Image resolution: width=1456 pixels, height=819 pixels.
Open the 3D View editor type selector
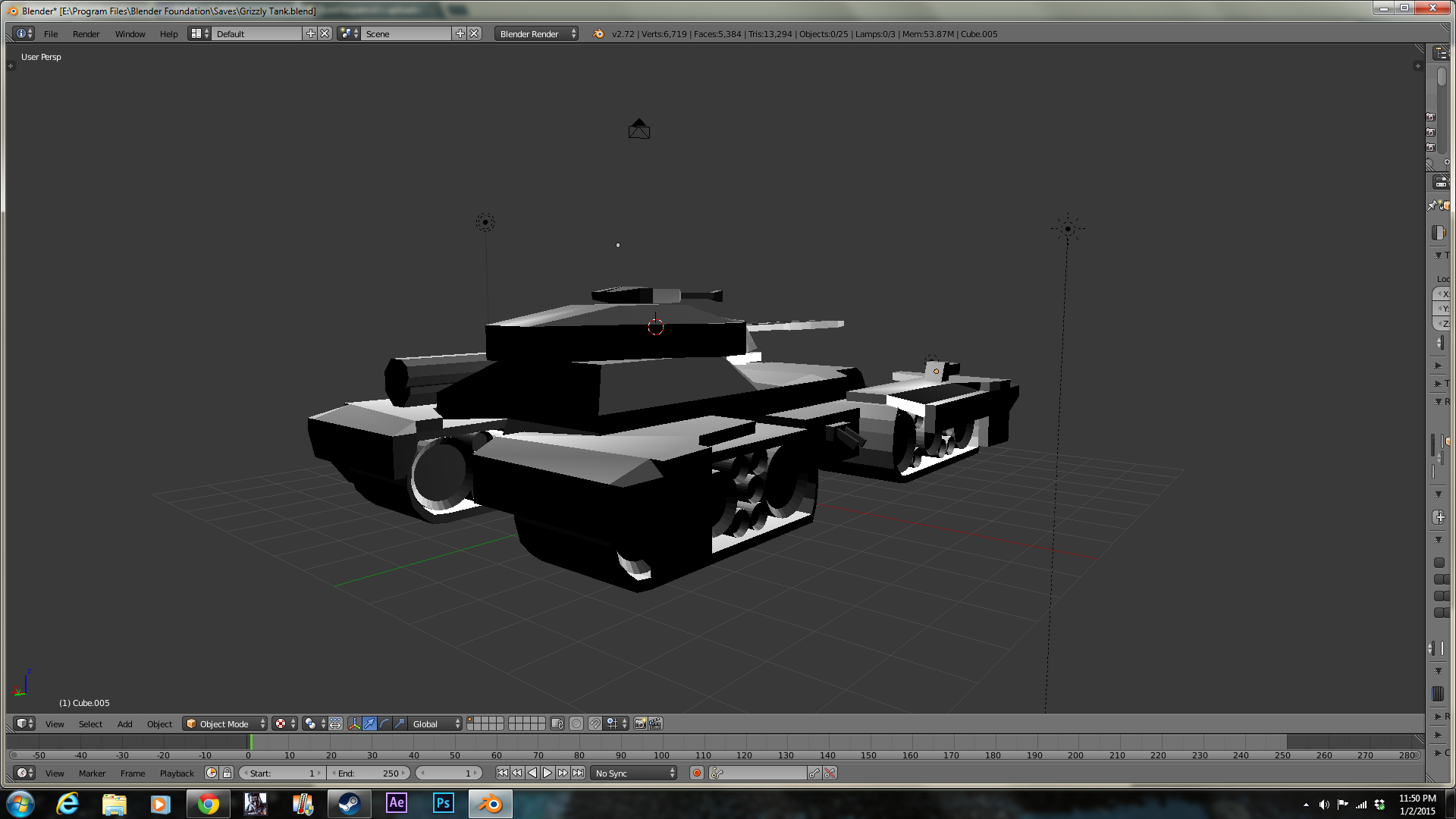[x=25, y=724]
